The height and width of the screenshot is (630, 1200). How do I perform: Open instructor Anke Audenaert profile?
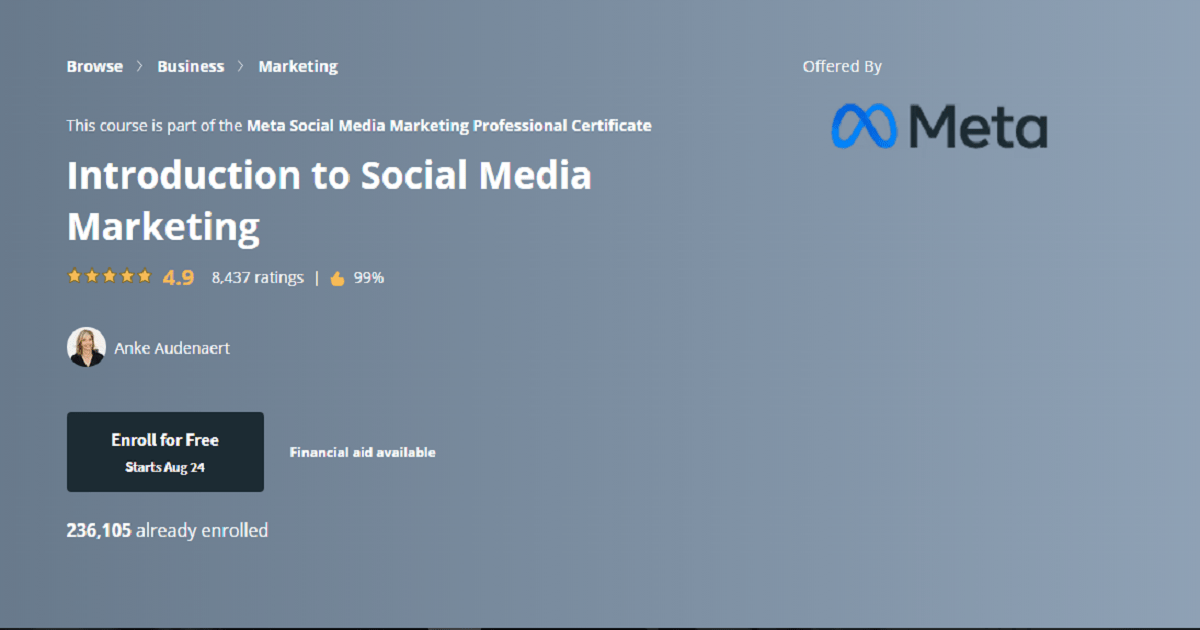[x=172, y=348]
